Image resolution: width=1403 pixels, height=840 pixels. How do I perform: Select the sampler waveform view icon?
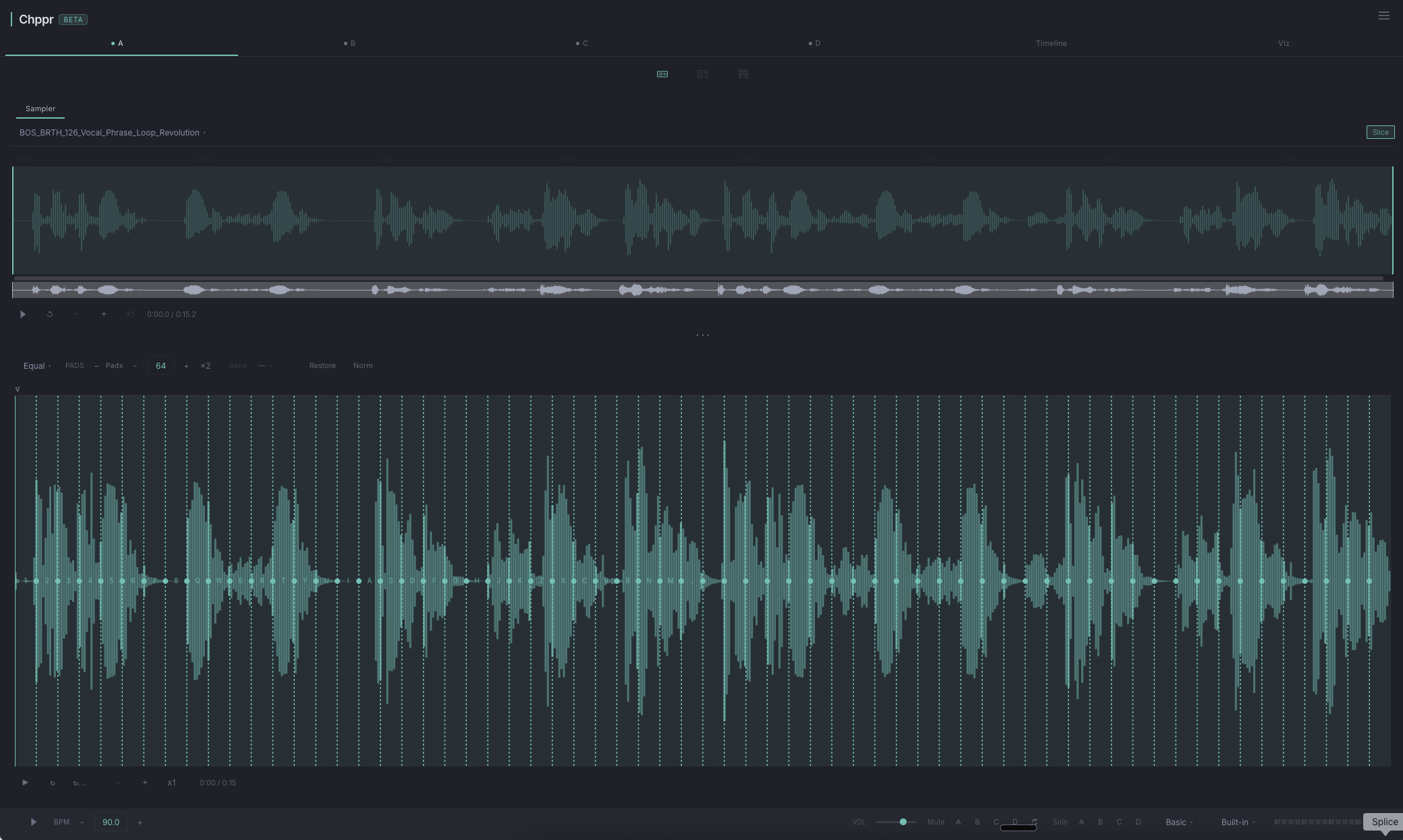[x=662, y=74]
